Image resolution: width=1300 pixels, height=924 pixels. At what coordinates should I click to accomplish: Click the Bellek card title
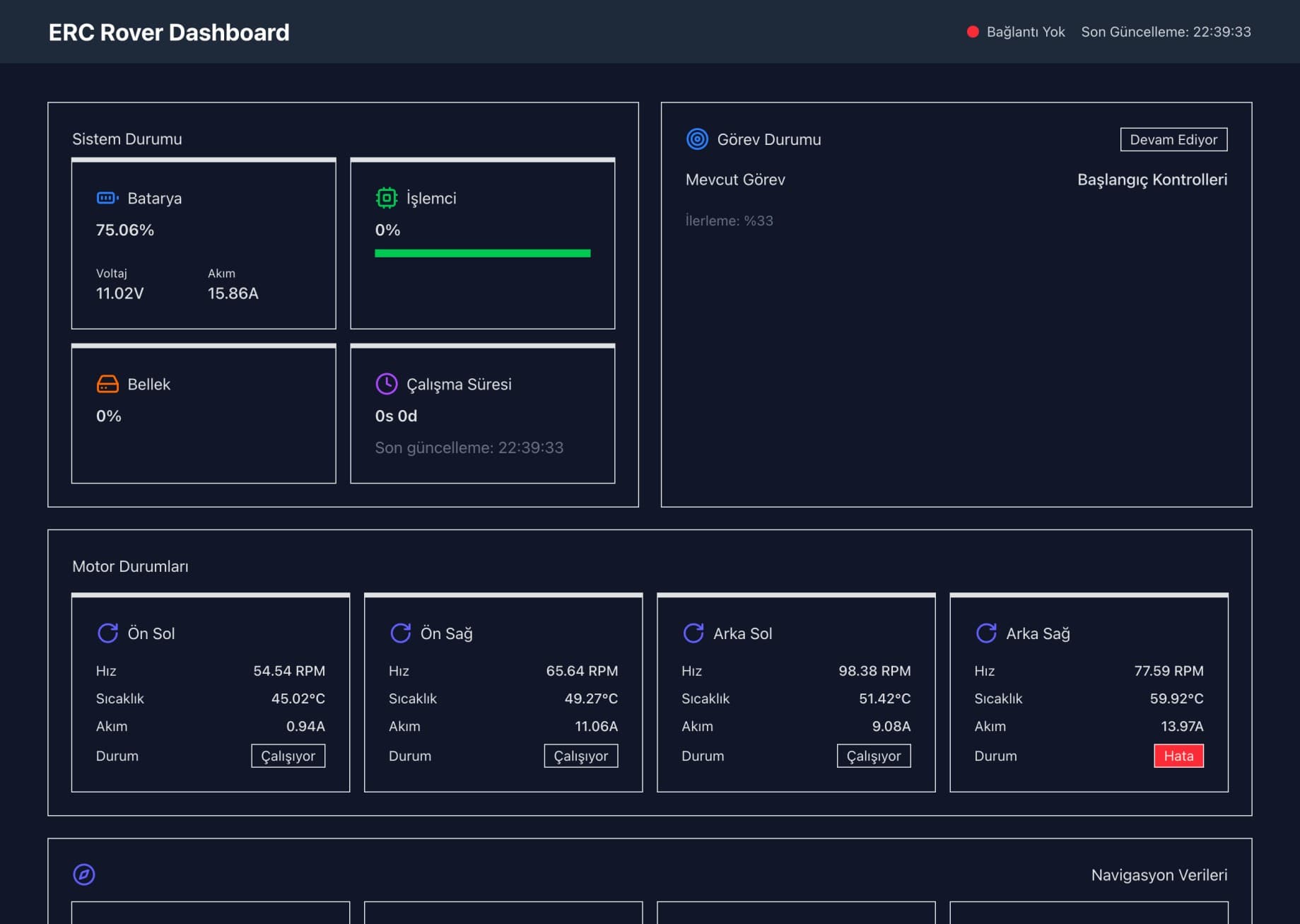(x=149, y=384)
